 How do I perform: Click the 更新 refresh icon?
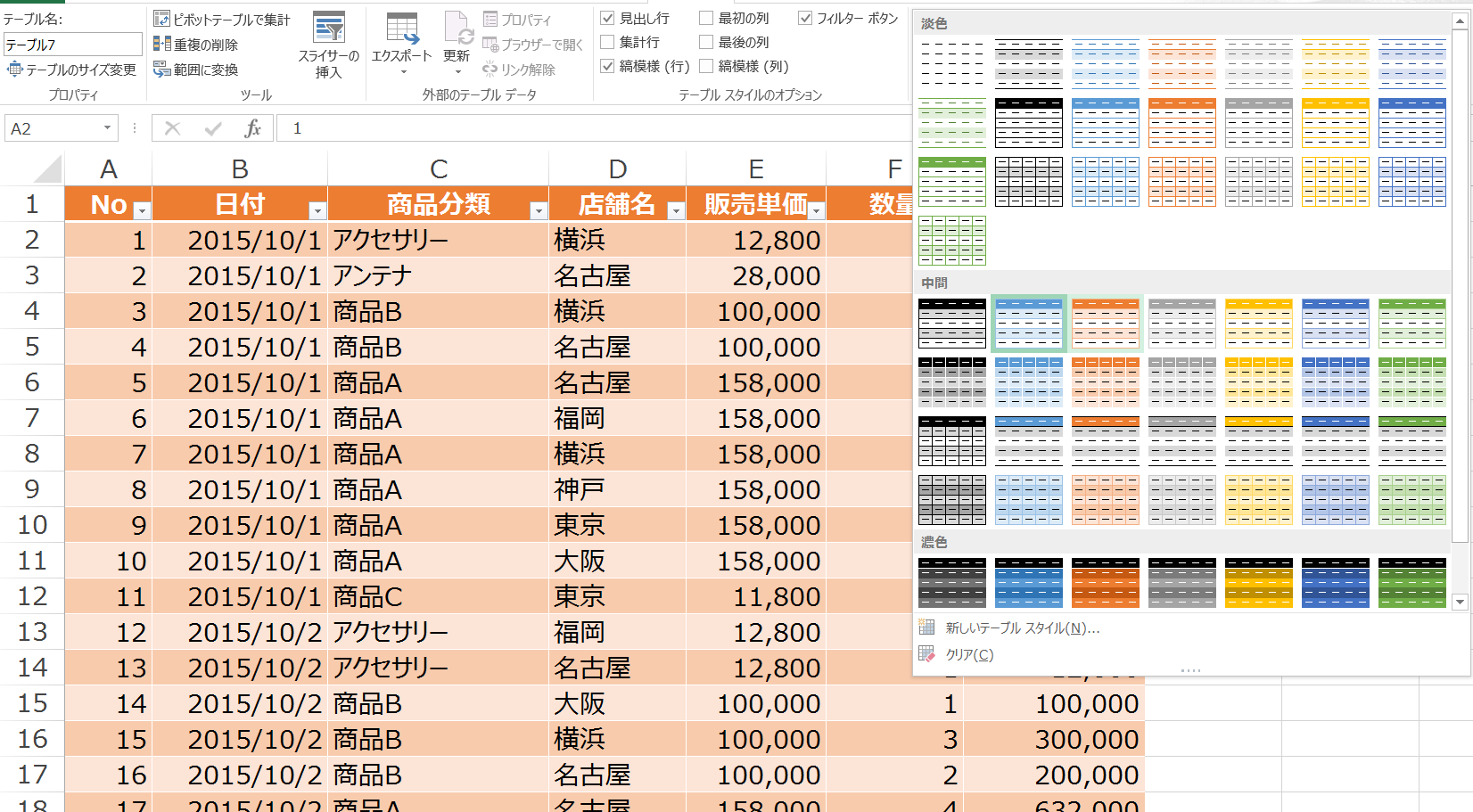click(x=457, y=29)
